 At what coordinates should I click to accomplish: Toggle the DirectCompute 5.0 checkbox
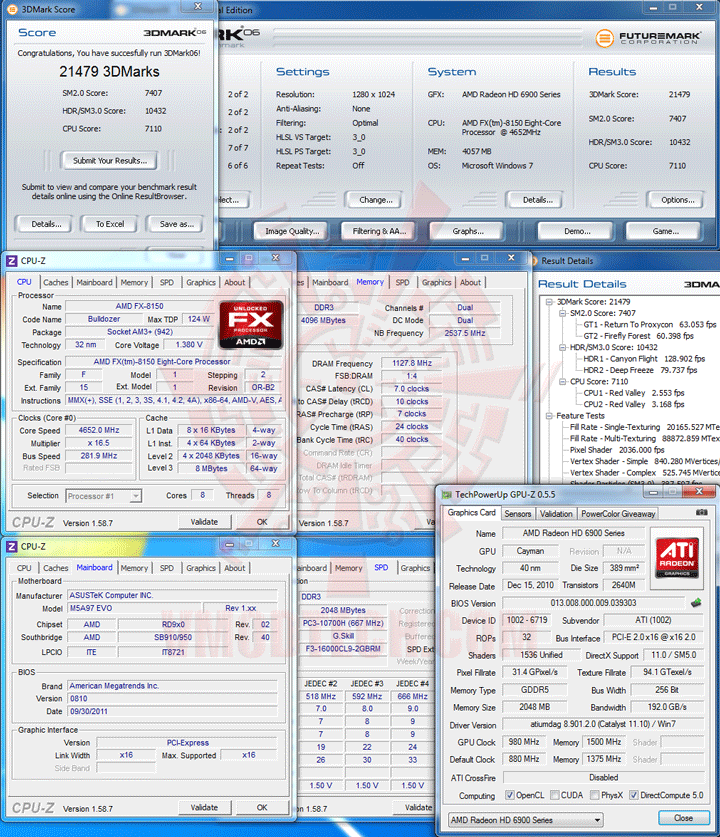[x=634, y=795]
